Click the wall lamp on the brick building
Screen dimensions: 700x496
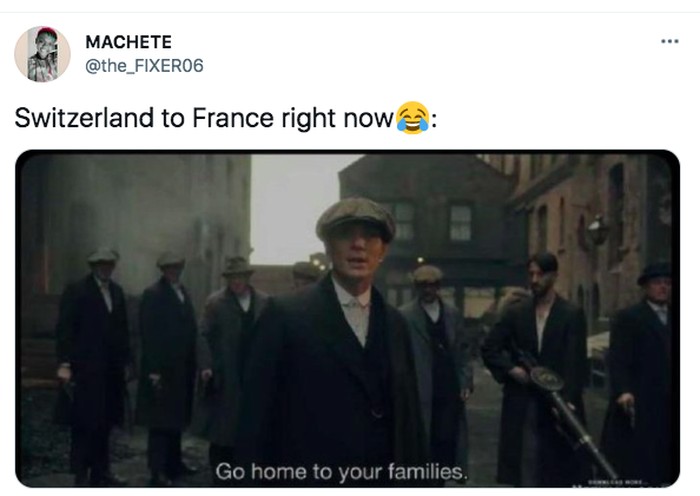597,230
